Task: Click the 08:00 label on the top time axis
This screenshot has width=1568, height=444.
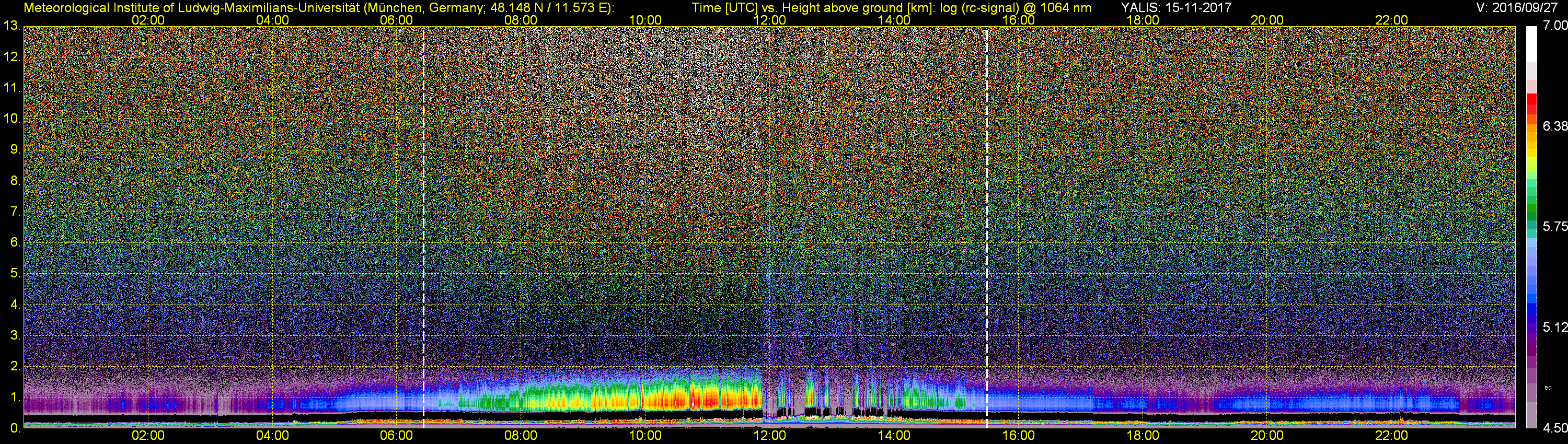Action: [521, 20]
